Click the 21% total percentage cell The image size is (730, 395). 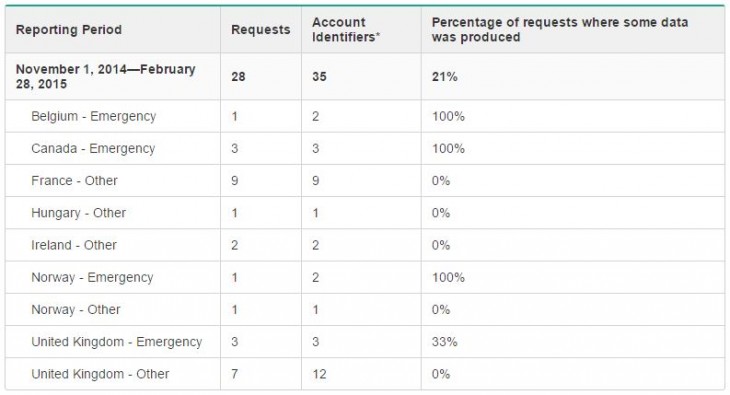(445, 76)
